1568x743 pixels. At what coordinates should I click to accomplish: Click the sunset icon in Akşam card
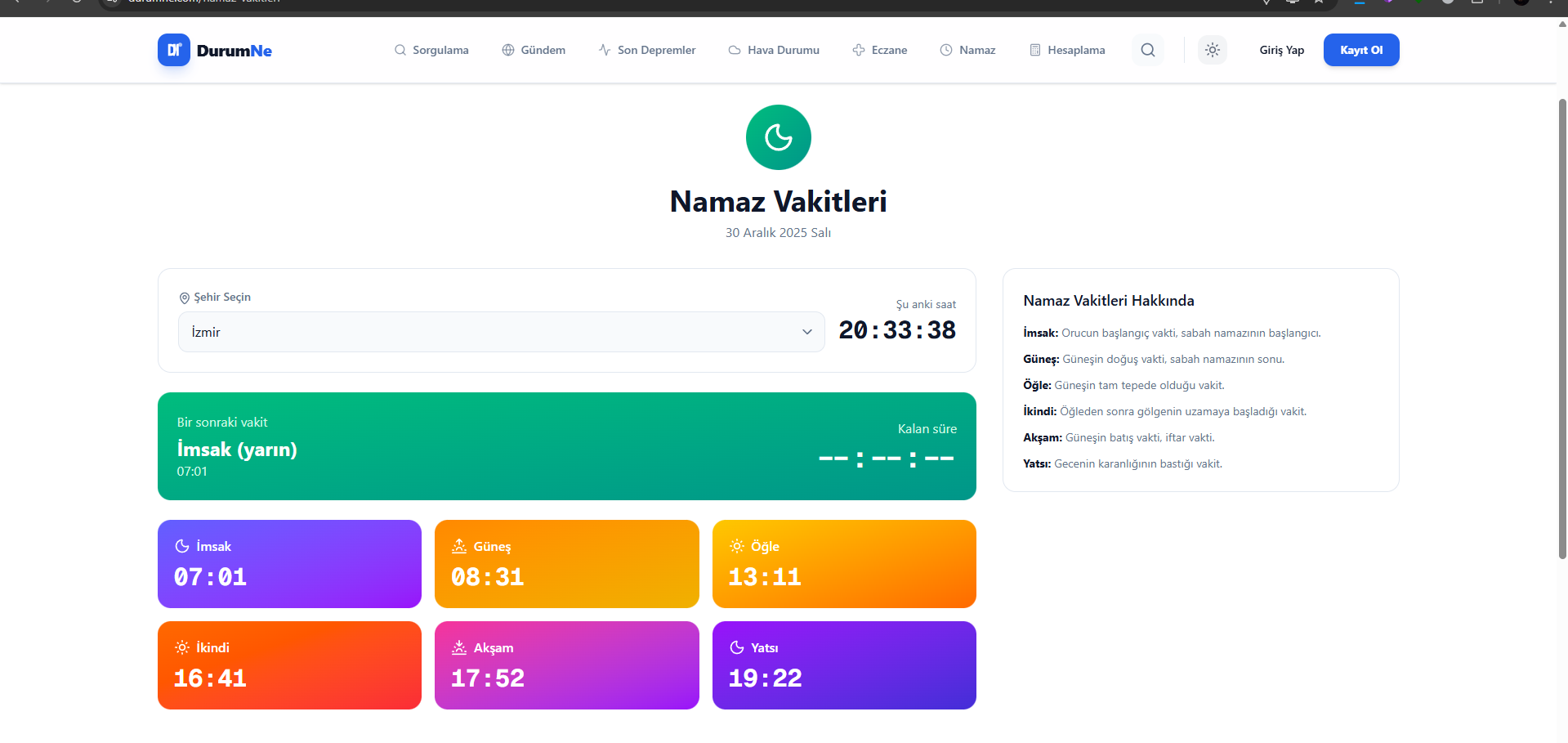pos(459,647)
